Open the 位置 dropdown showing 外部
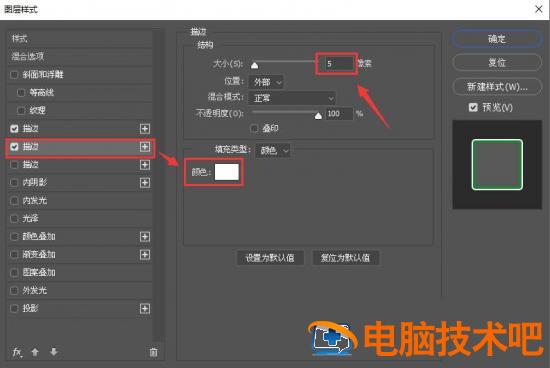Viewport: 550px width, 368px height. coord(266,82)
